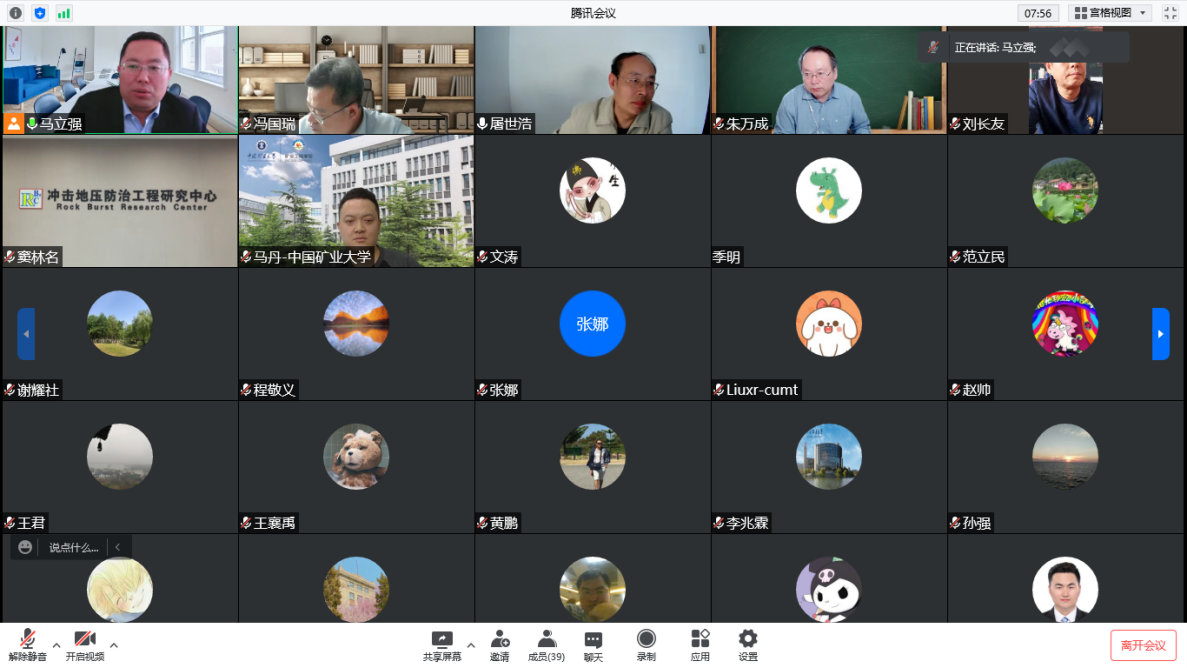Image resolution: width=1187 pixels, height=668 pixels.
Task: Click Share Screen (共享屏幕) button
Action: [442, 645]
